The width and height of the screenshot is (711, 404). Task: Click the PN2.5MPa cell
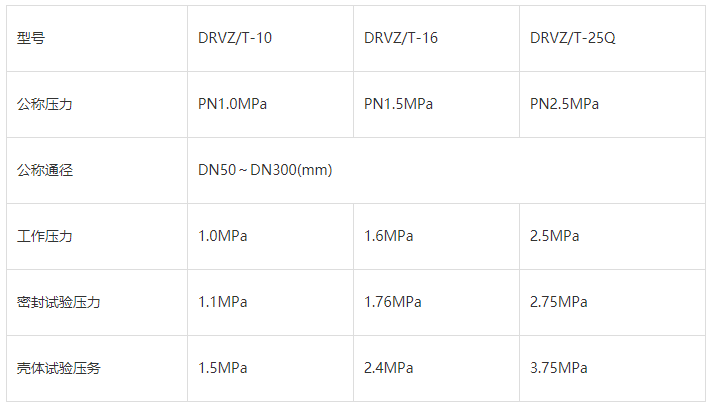pyautogui.click(x=564, y=104)
